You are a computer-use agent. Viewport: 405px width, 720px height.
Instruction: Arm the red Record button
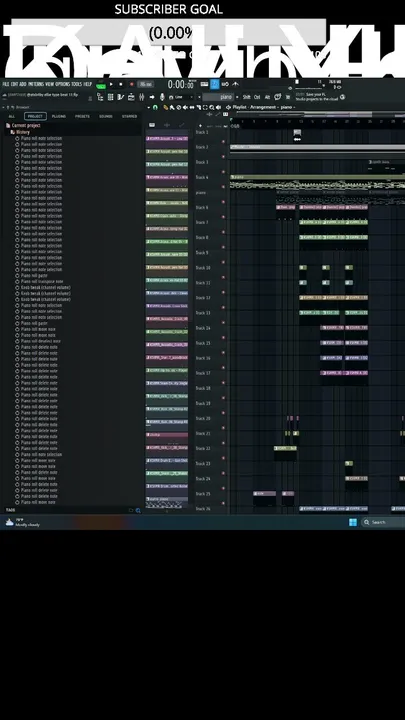click(x=131, y=84)
